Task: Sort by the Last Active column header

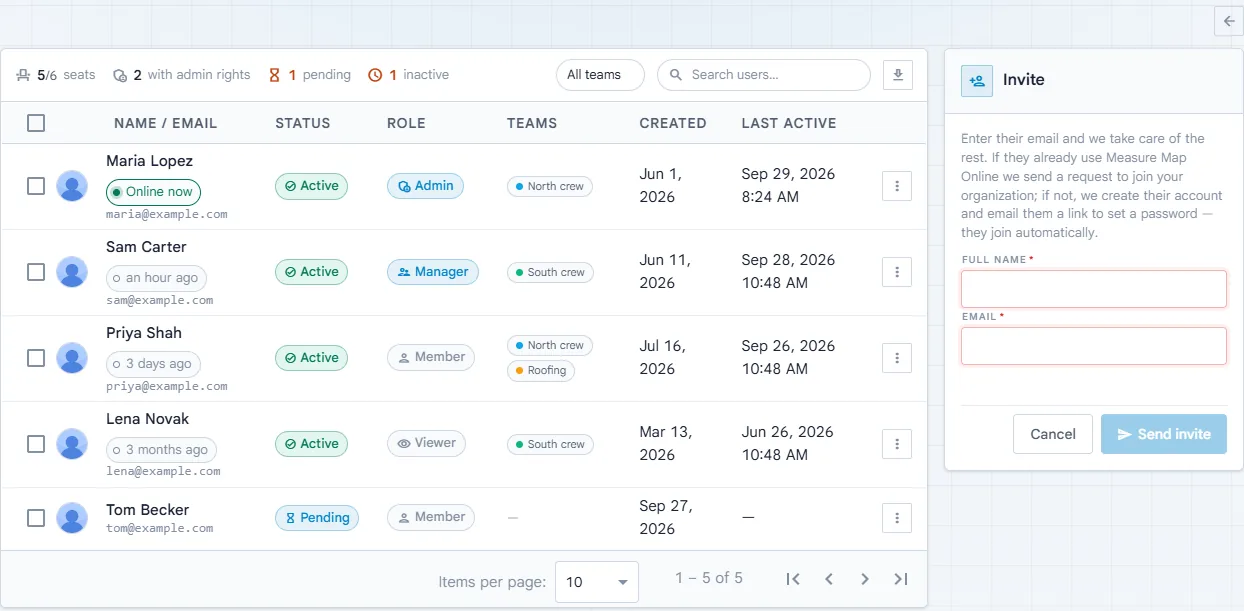Action: tap(789, 123)
